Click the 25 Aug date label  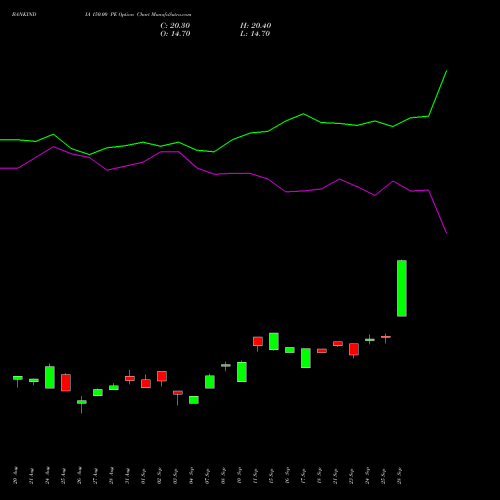[x=63, y=475]
